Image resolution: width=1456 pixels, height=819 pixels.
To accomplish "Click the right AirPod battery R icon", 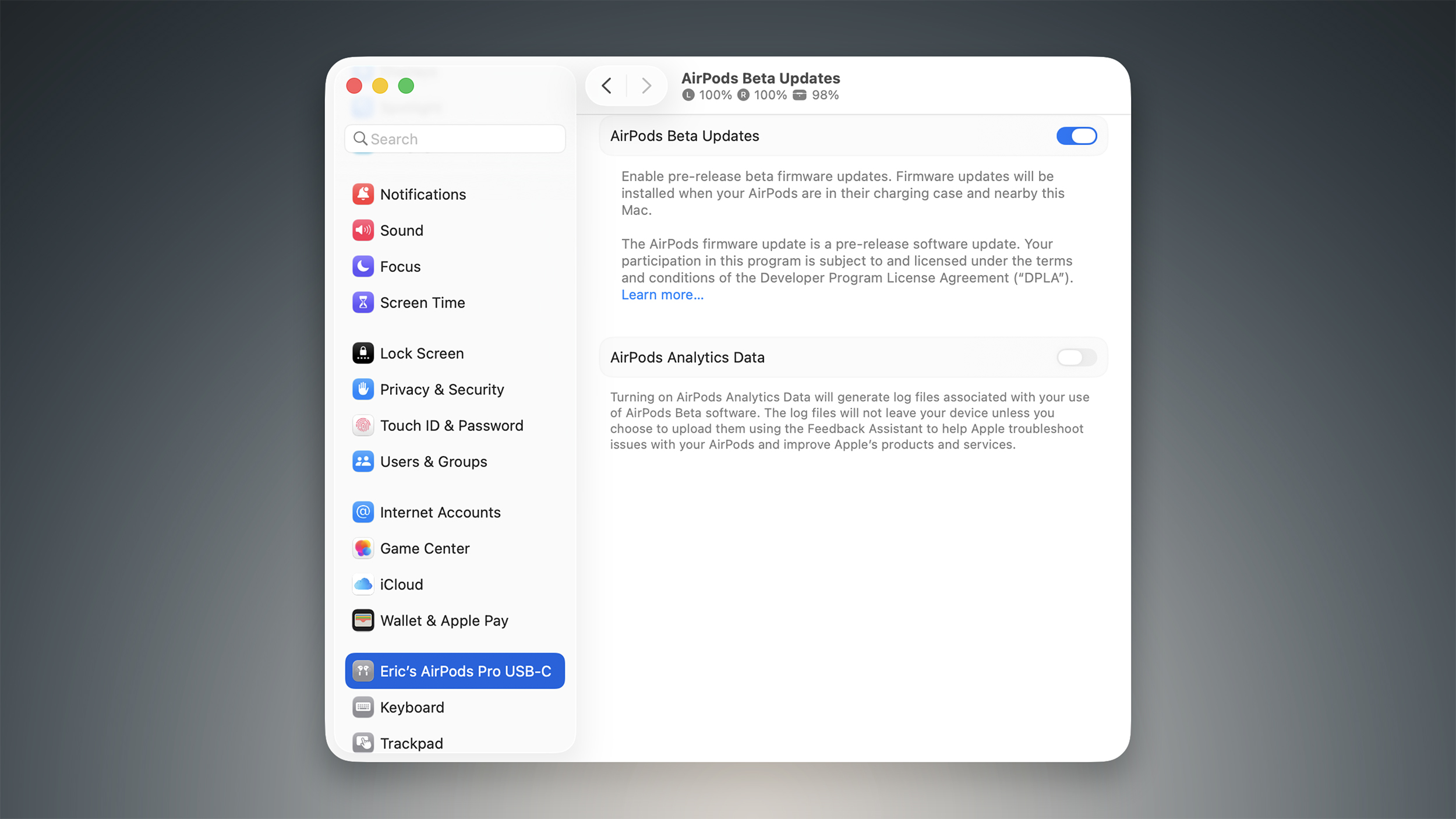I will coord(743,95).
